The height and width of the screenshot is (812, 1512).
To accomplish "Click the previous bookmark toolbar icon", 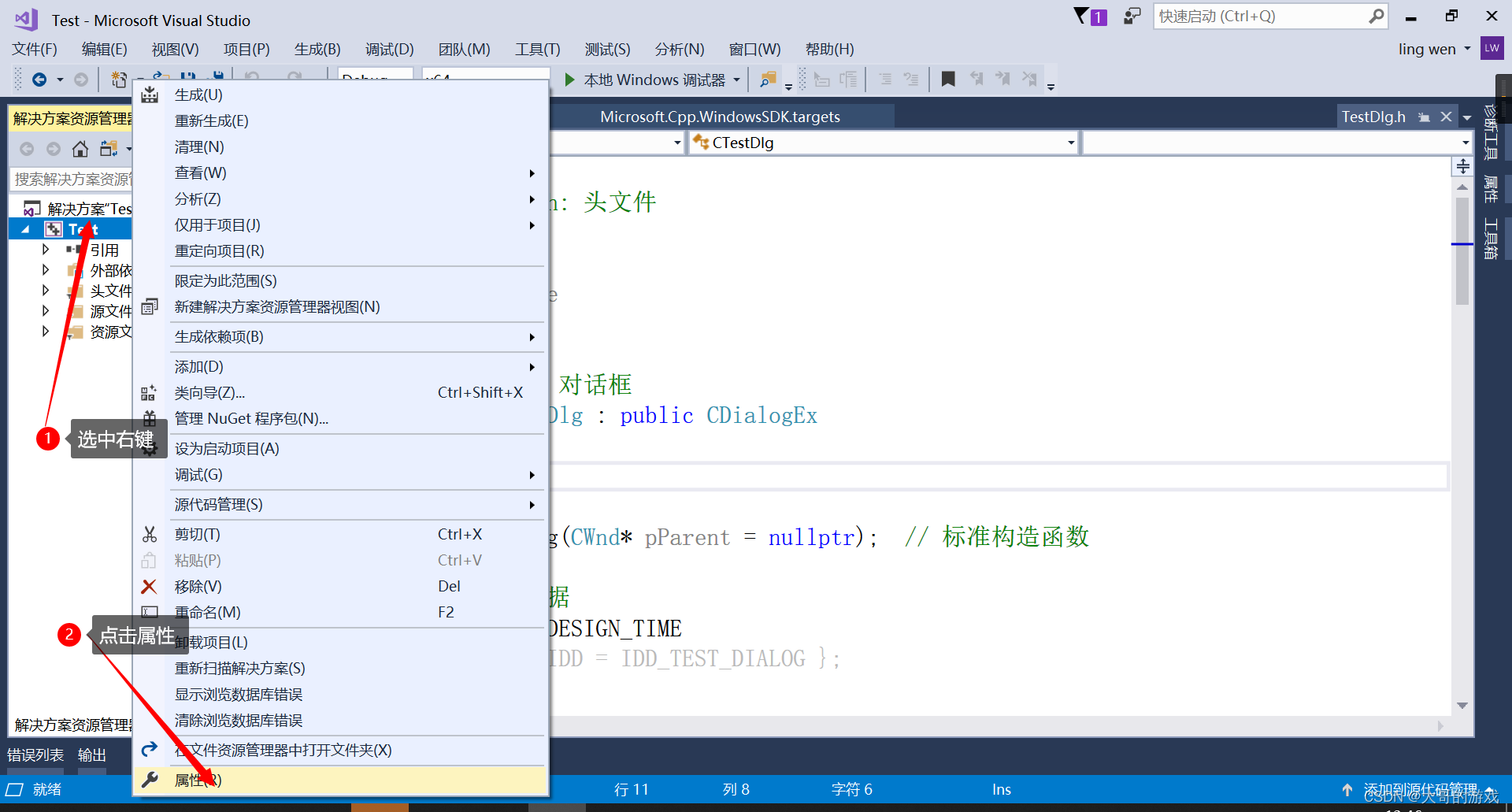I will pos(976,79).
